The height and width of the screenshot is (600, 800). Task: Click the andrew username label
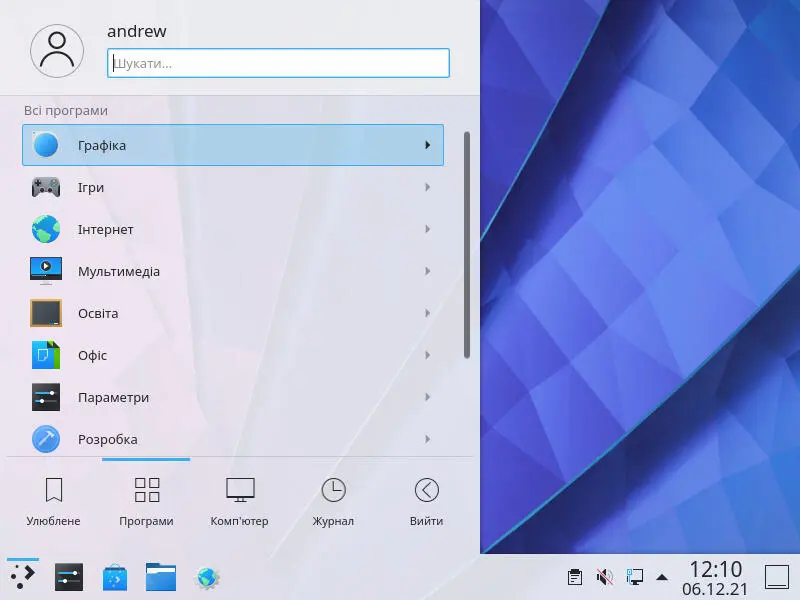point(137,31)
